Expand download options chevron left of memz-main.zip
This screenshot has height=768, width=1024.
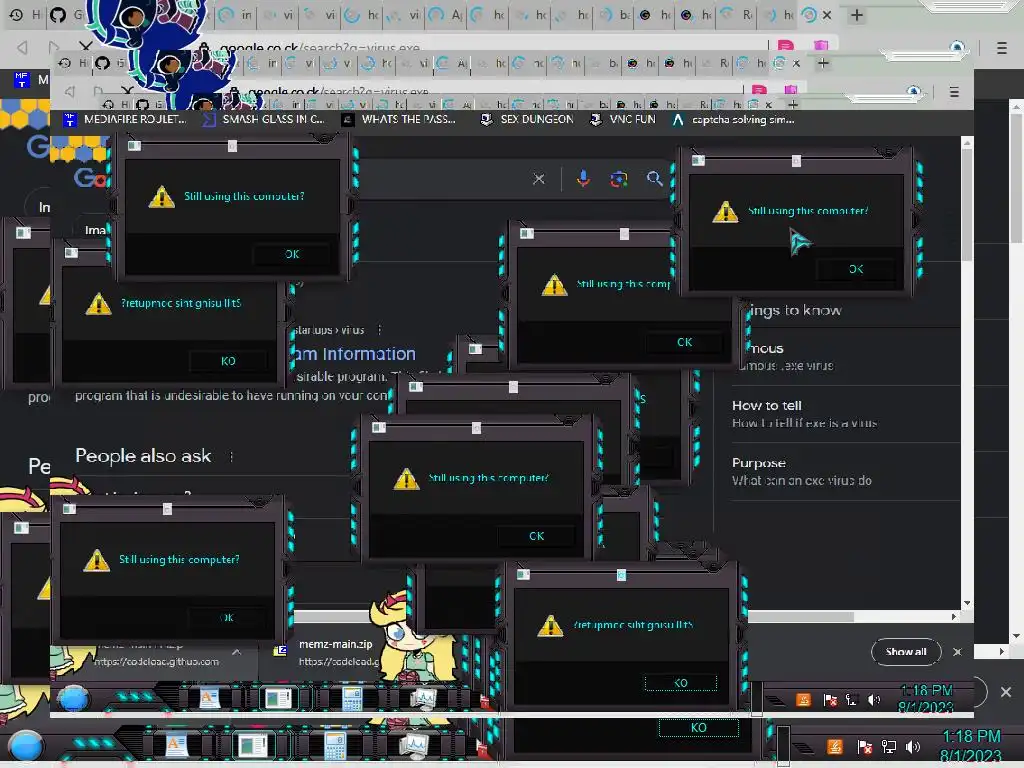pos(236,652)
